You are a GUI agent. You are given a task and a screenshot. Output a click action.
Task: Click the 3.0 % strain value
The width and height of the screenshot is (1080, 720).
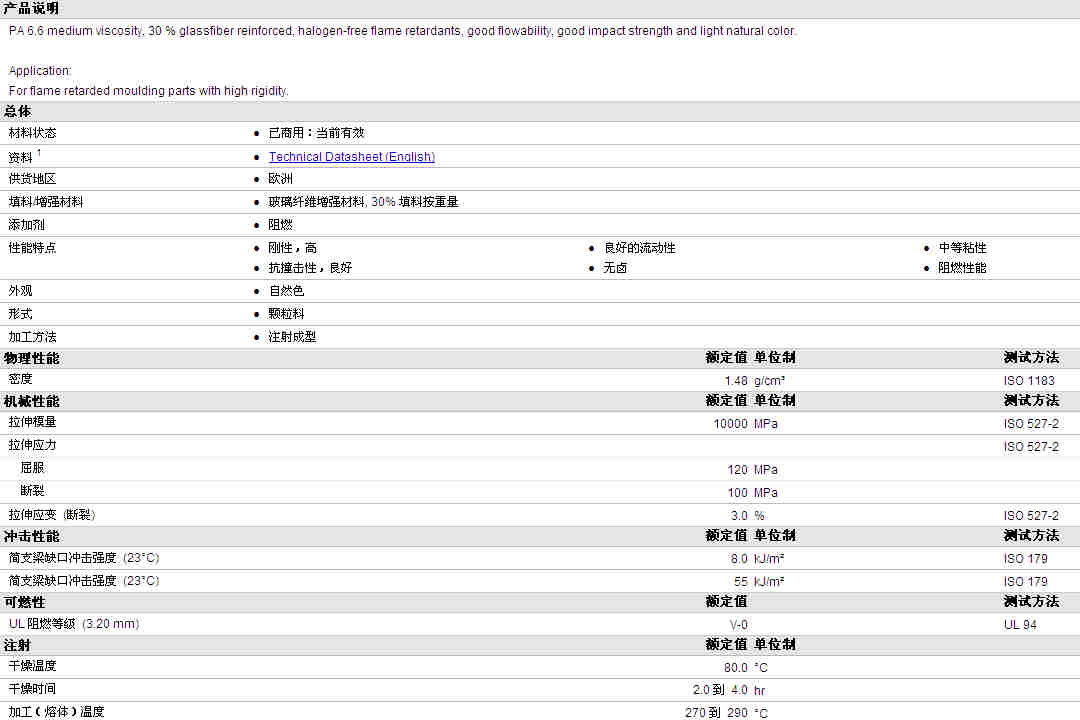coord(747,516)
